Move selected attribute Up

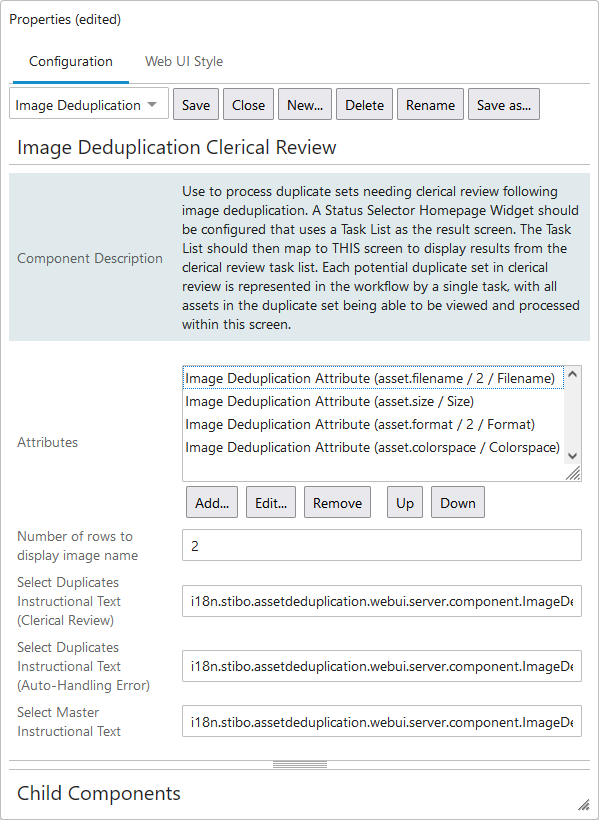click(405, 503)
